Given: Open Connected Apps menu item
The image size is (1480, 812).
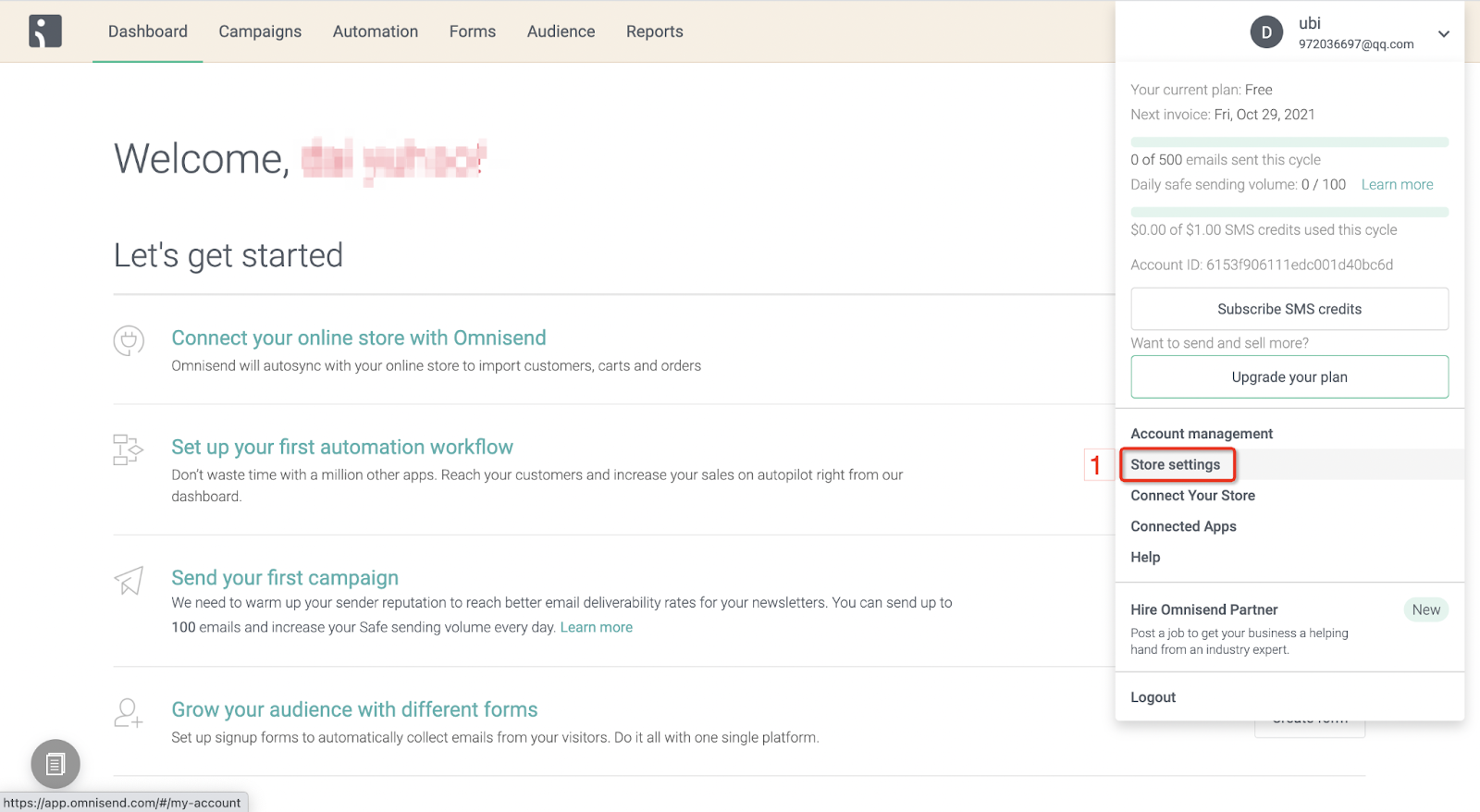Looking at the screenshot, I should pos(1183,526).
